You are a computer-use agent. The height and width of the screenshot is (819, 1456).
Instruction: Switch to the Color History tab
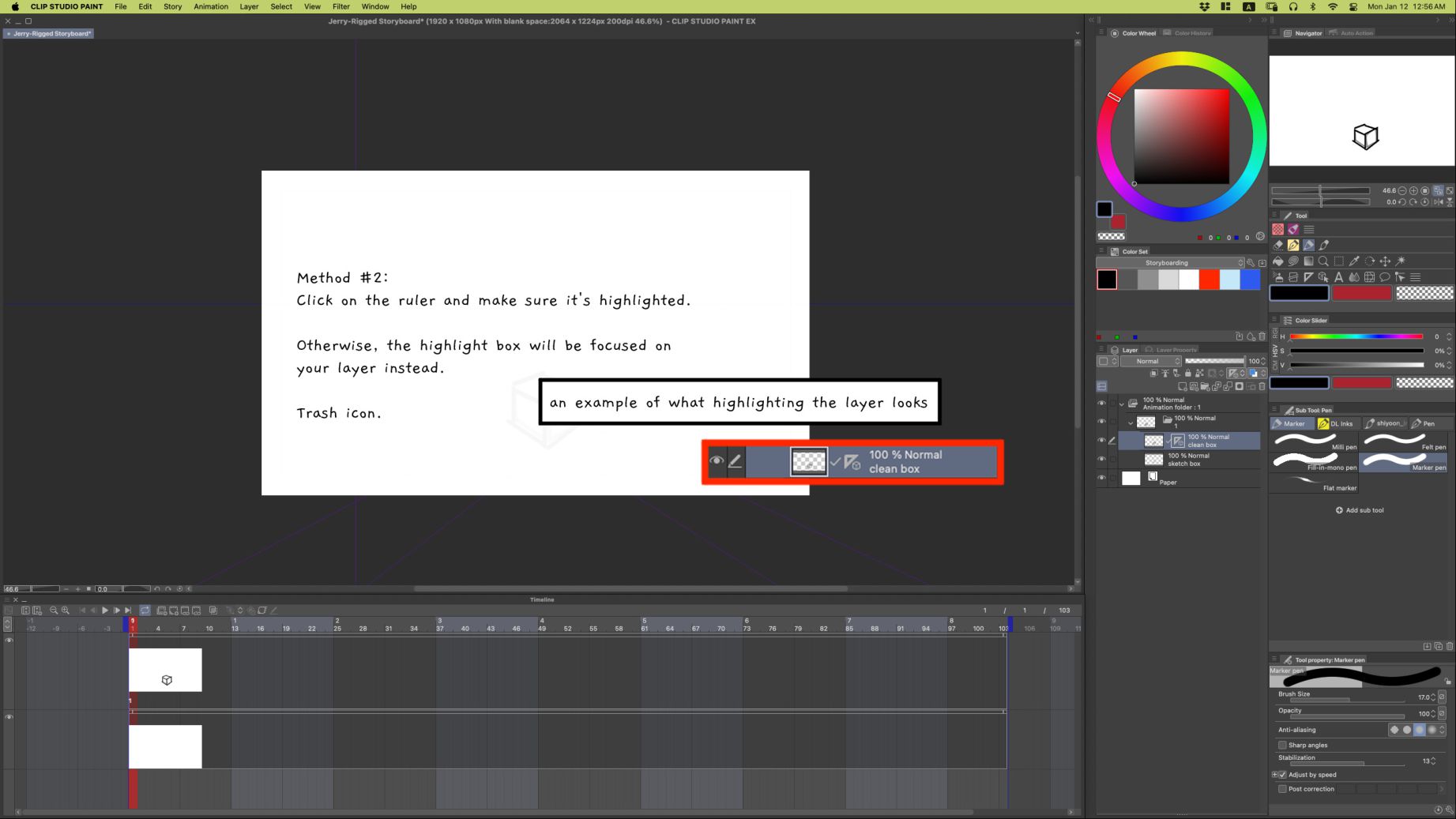coord(1187,33)
